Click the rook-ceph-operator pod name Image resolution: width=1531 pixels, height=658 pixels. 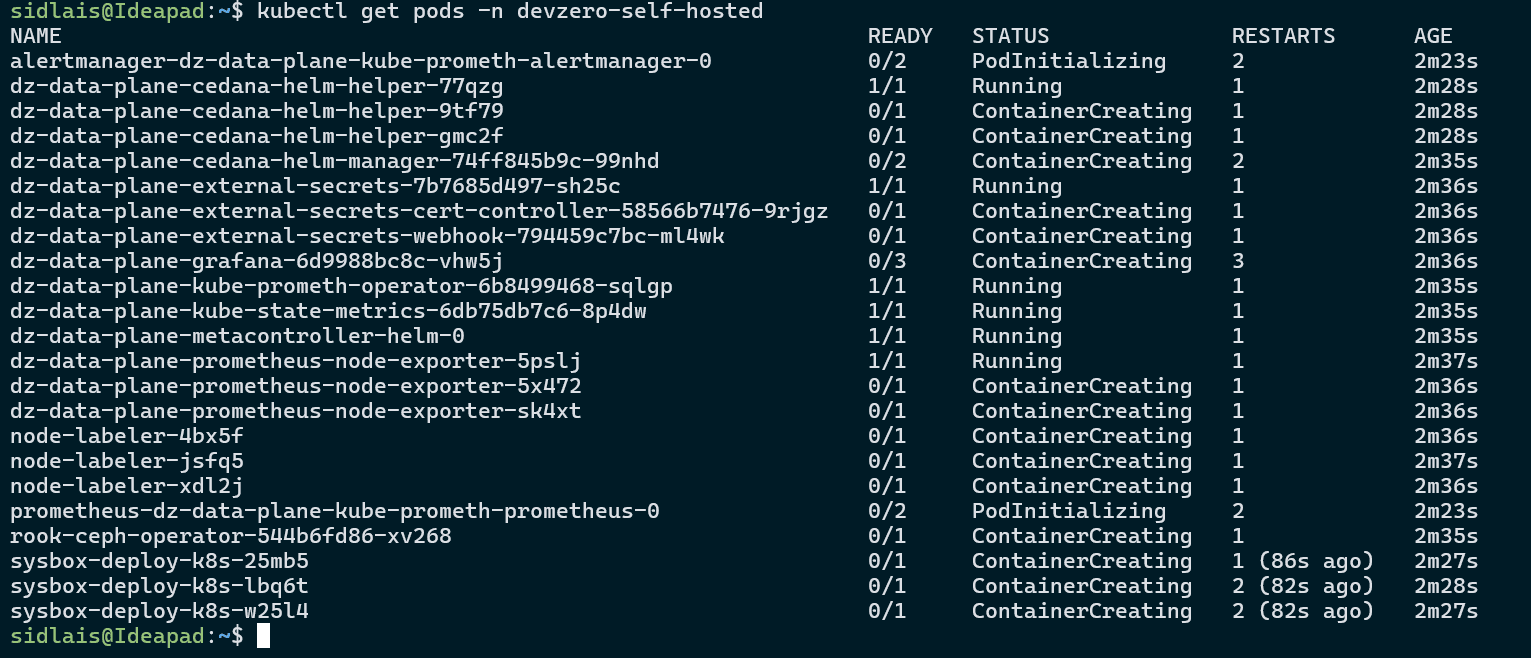230,536
